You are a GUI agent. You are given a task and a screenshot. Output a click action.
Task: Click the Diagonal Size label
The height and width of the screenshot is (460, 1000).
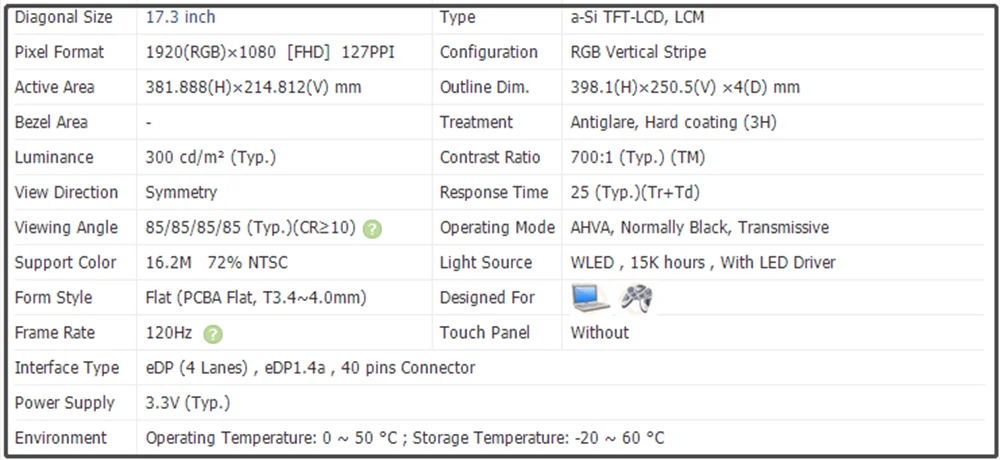(64, 17)
